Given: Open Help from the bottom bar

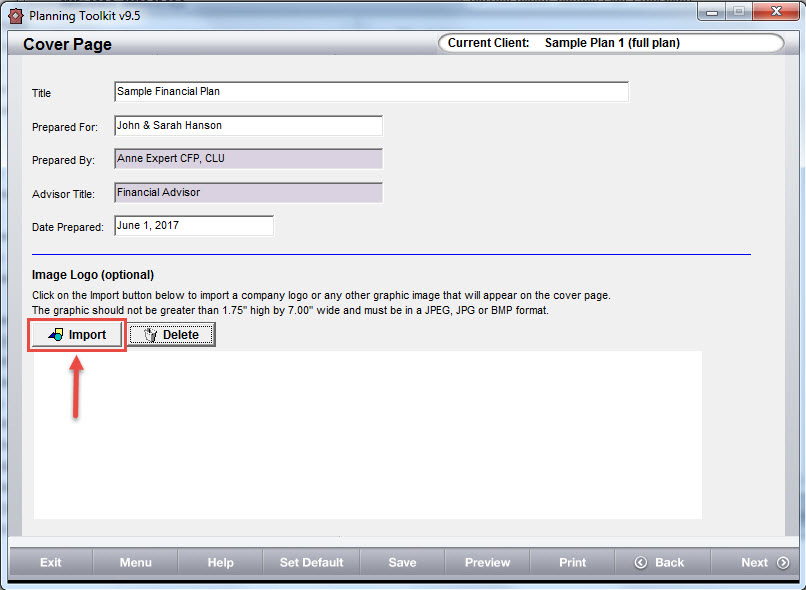Looking at the screenshot, I should [x=221, y=562].
